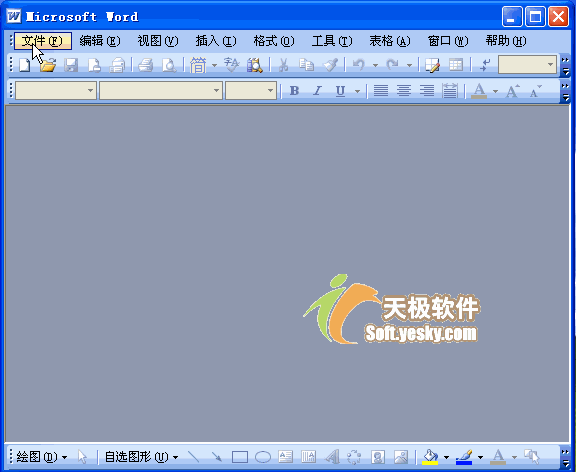This screenshot has width=576, height=472.
Task: Click the Insert Table grid icon
Action: tap(456, 65)
